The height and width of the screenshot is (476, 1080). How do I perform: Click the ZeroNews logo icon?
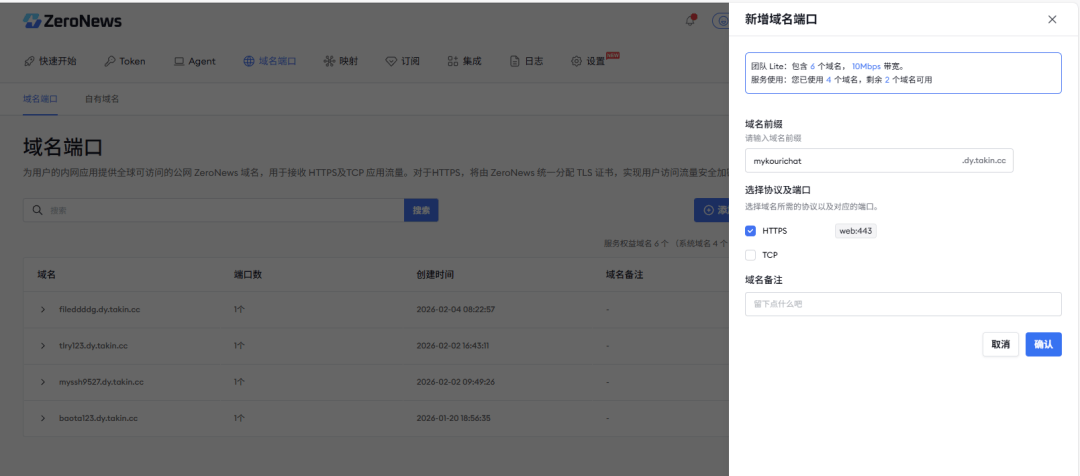(33, 20)
